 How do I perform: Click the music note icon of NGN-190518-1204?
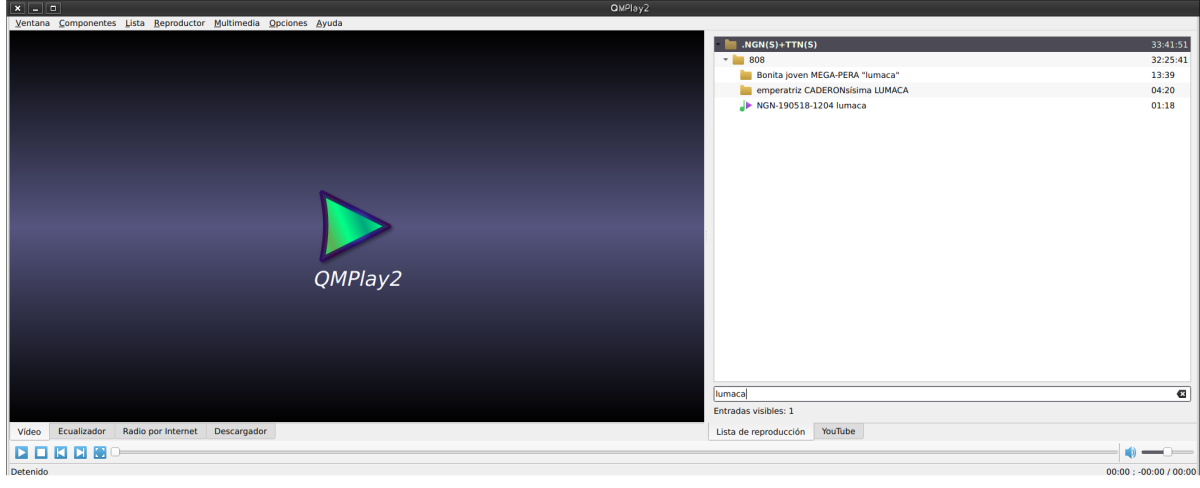[746, 105]
